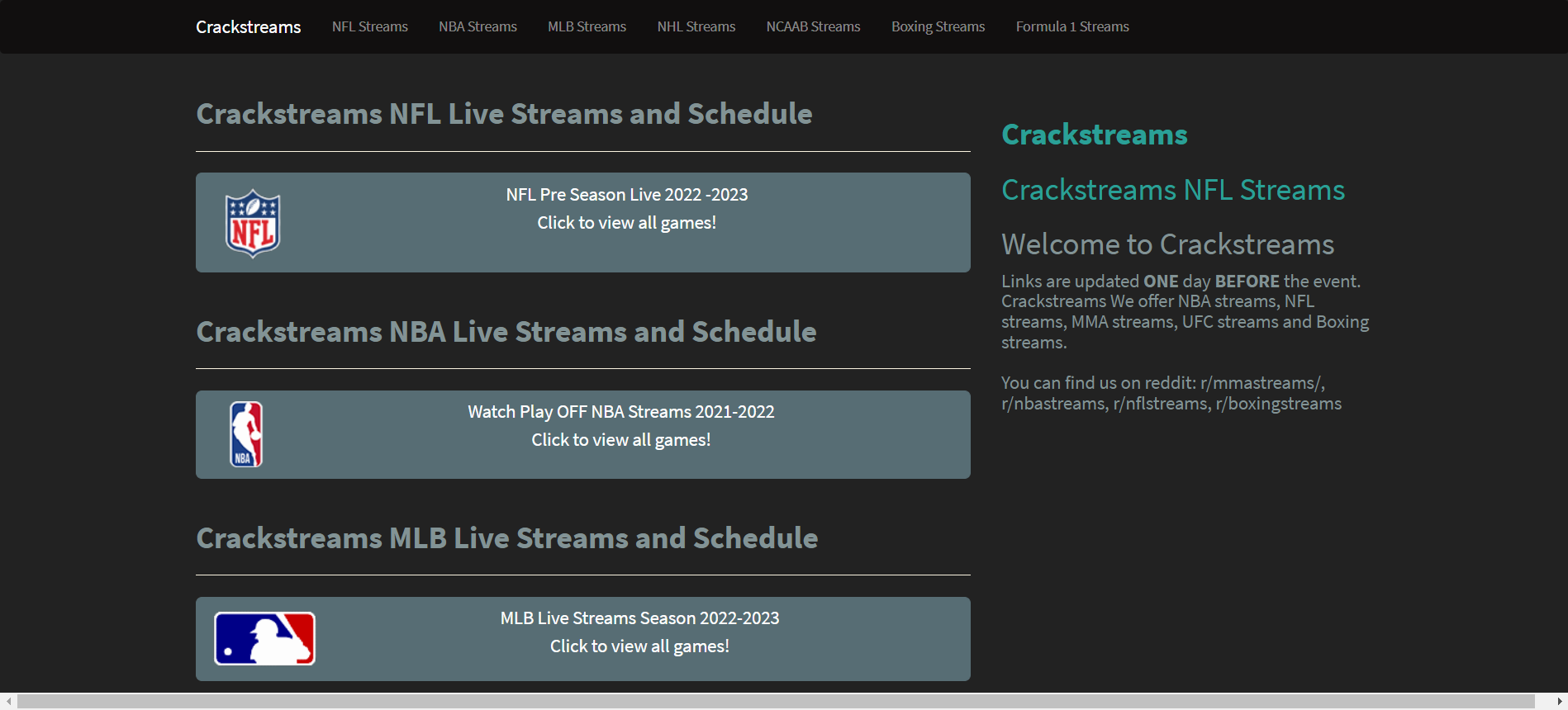Click 'You can find us on reddit' text
Screen dimensions: 1568x710
[x=1098, y=383]
